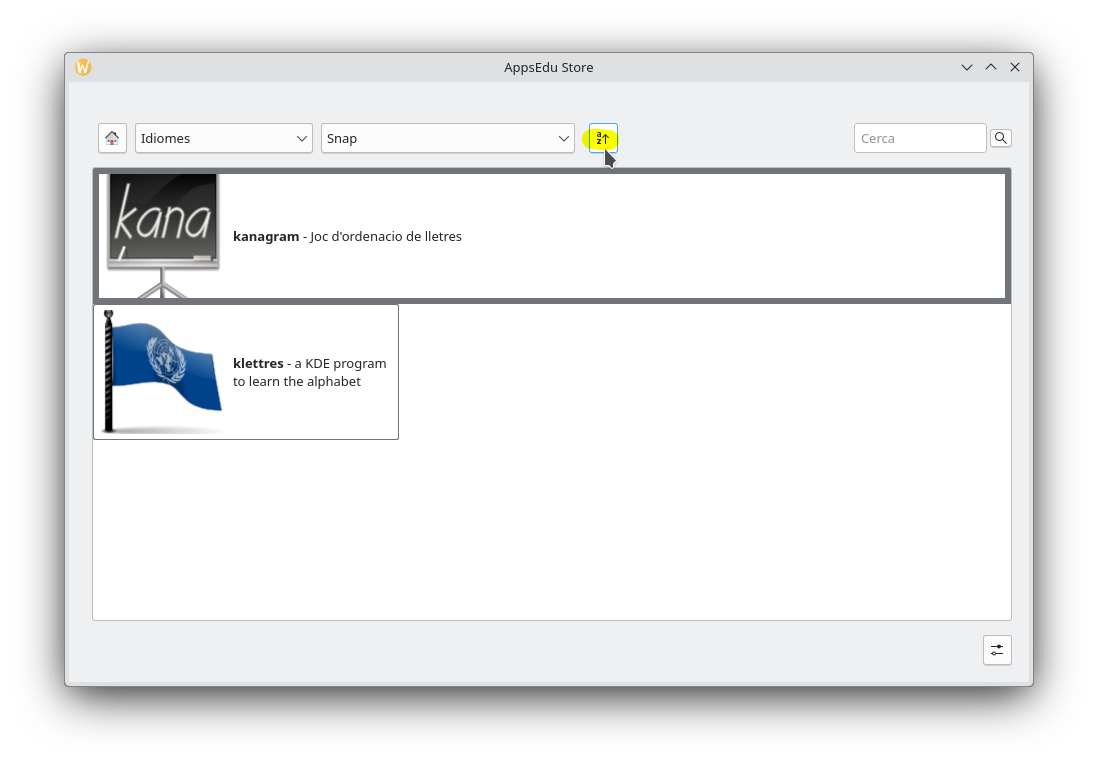
Task: Open the kanagram chalkboard thumbnail
Action: pos(162,236)
